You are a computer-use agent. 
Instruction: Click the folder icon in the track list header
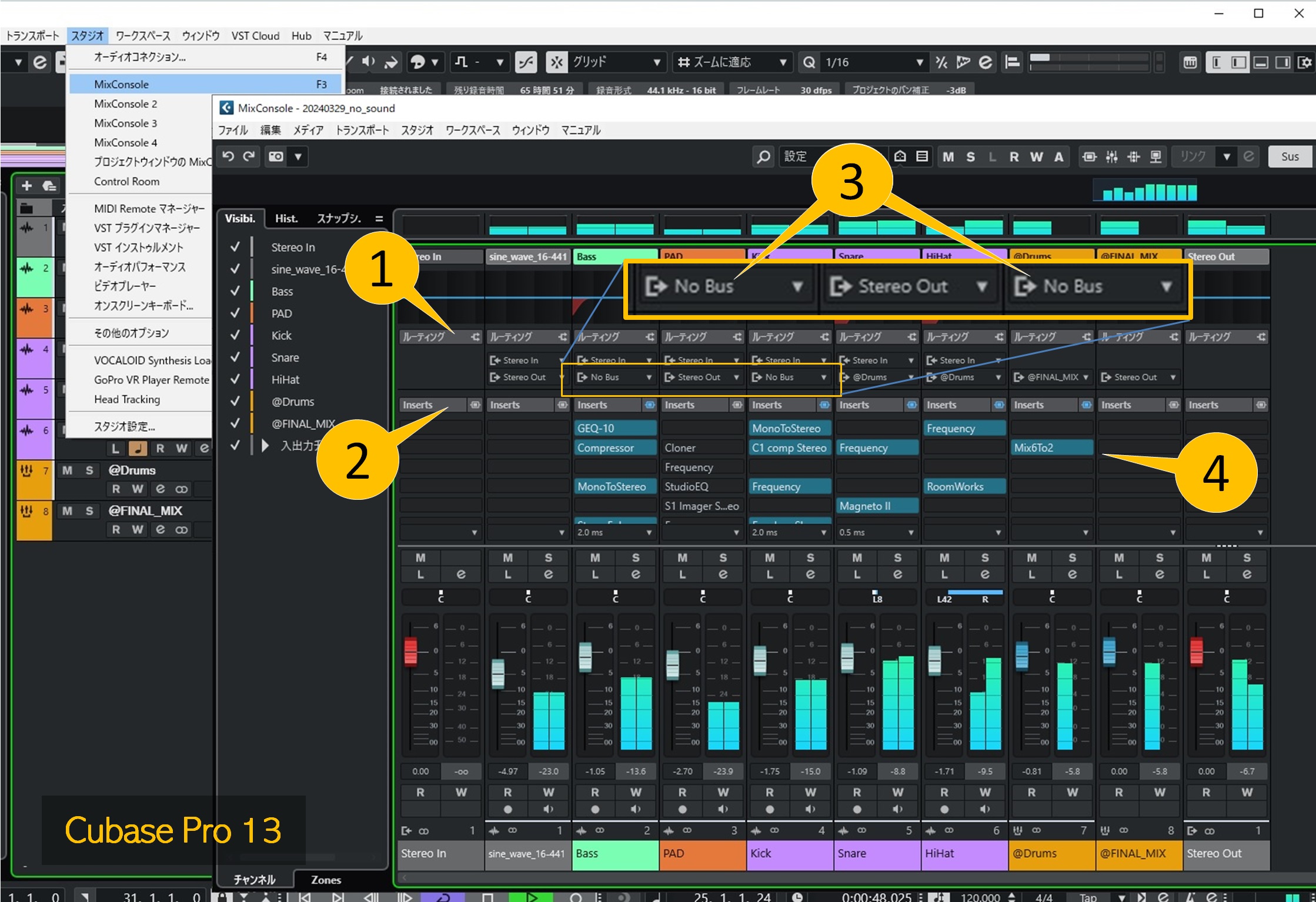coord(26,208)
